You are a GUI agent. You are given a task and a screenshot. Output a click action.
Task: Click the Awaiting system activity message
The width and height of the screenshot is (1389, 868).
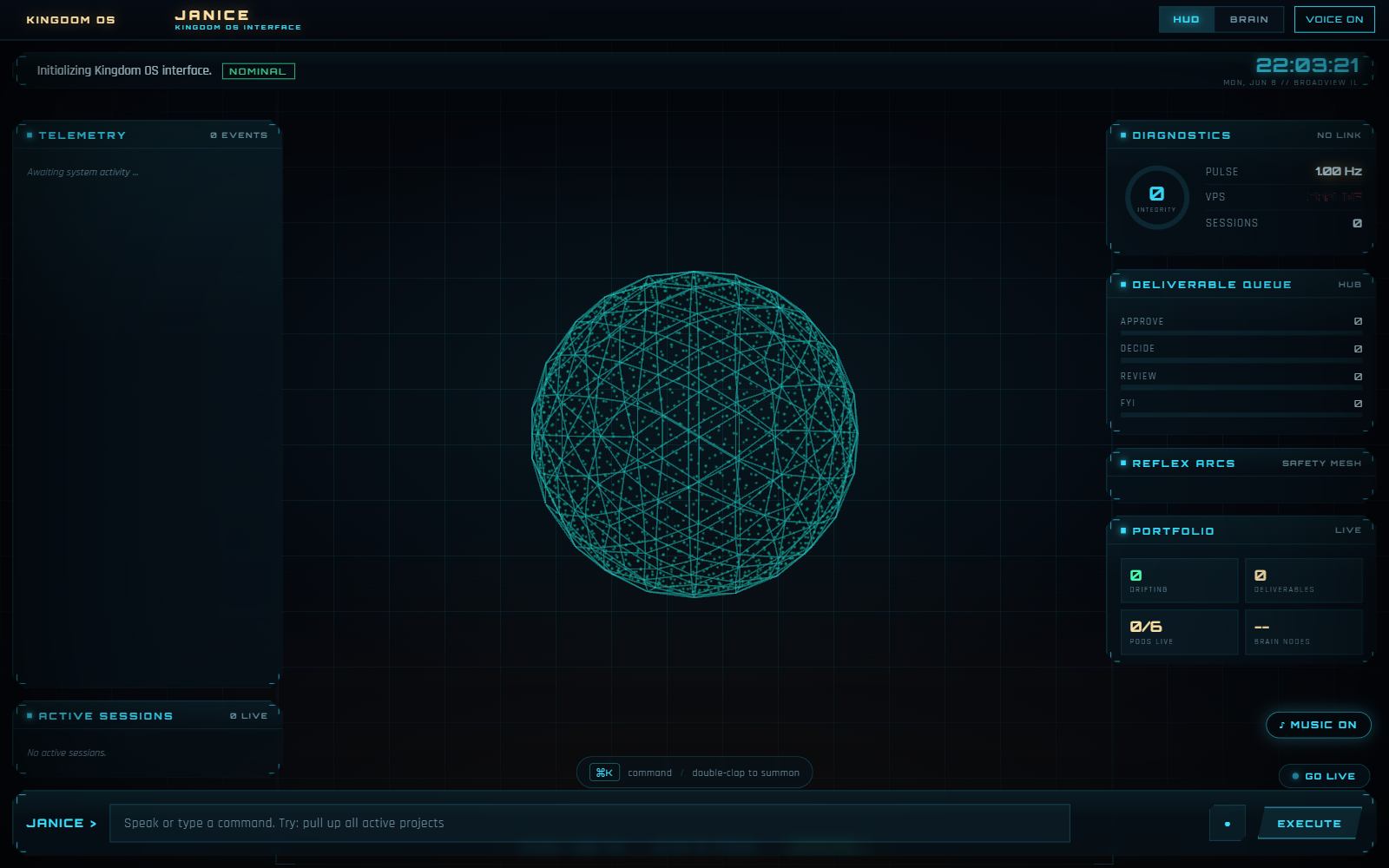tap(82, 172)
